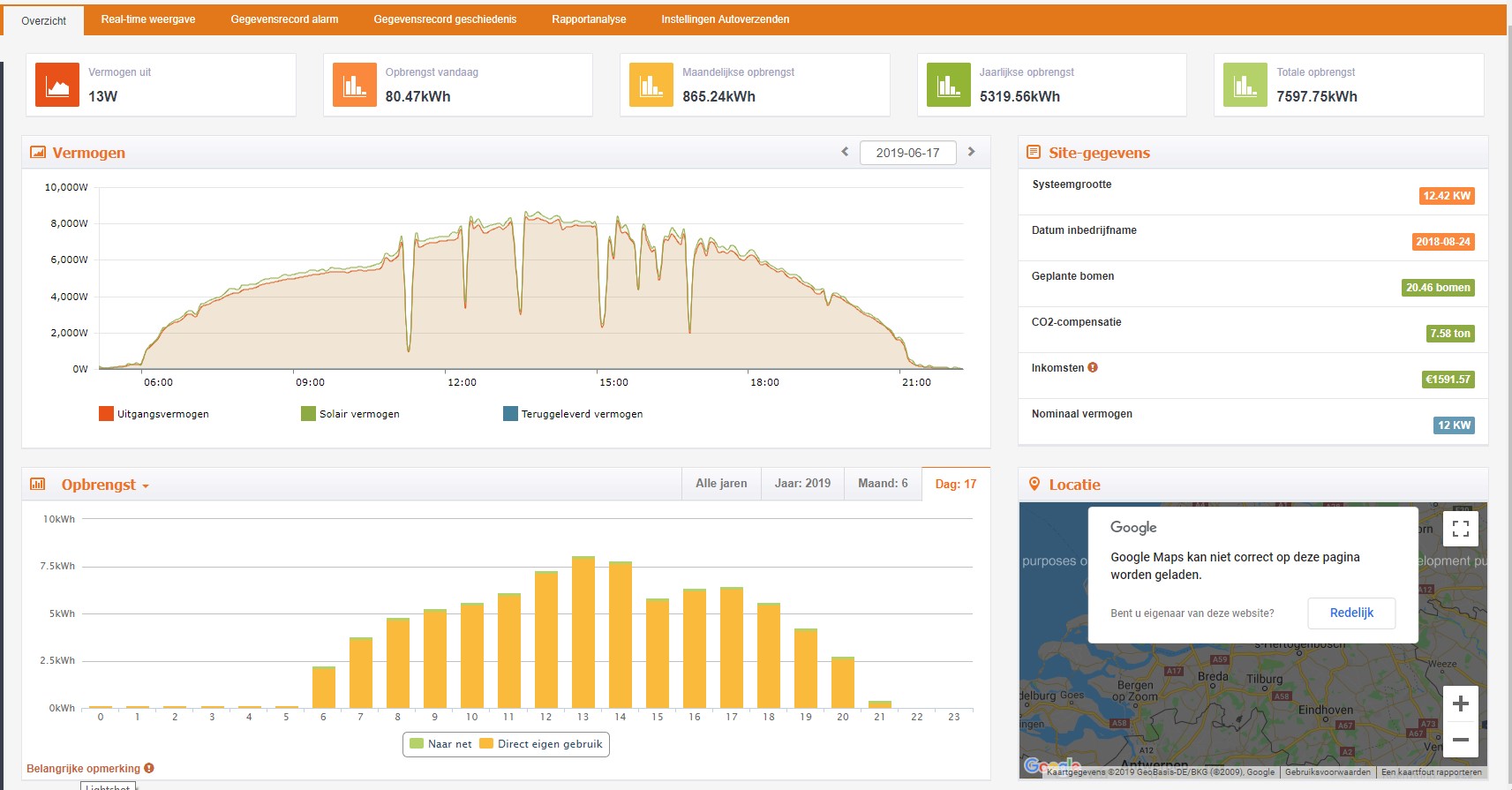Zoom in on the map
Screen dimensions: 1512x790
click(1461, 703)
